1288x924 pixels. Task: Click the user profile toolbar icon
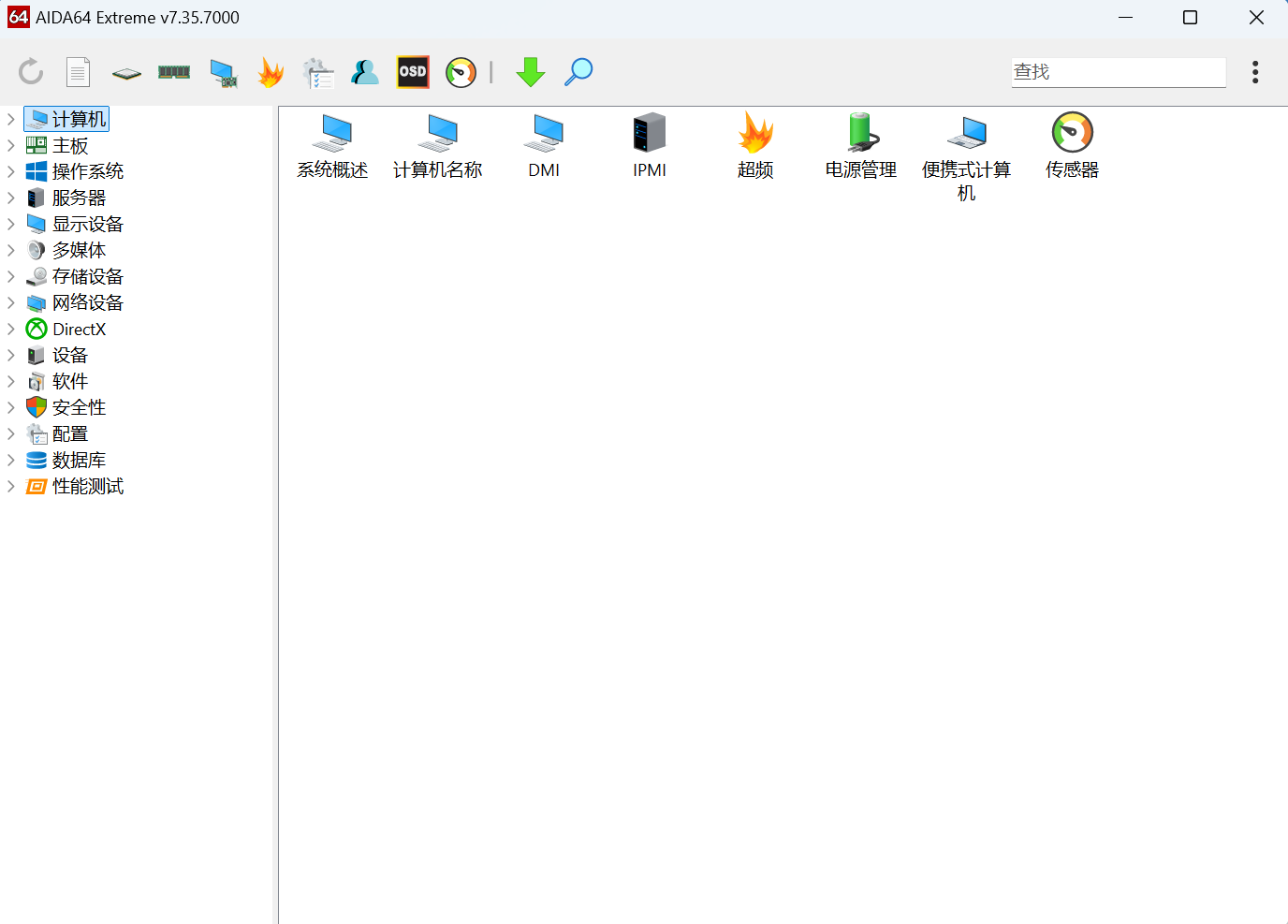[x=365, y=72]
